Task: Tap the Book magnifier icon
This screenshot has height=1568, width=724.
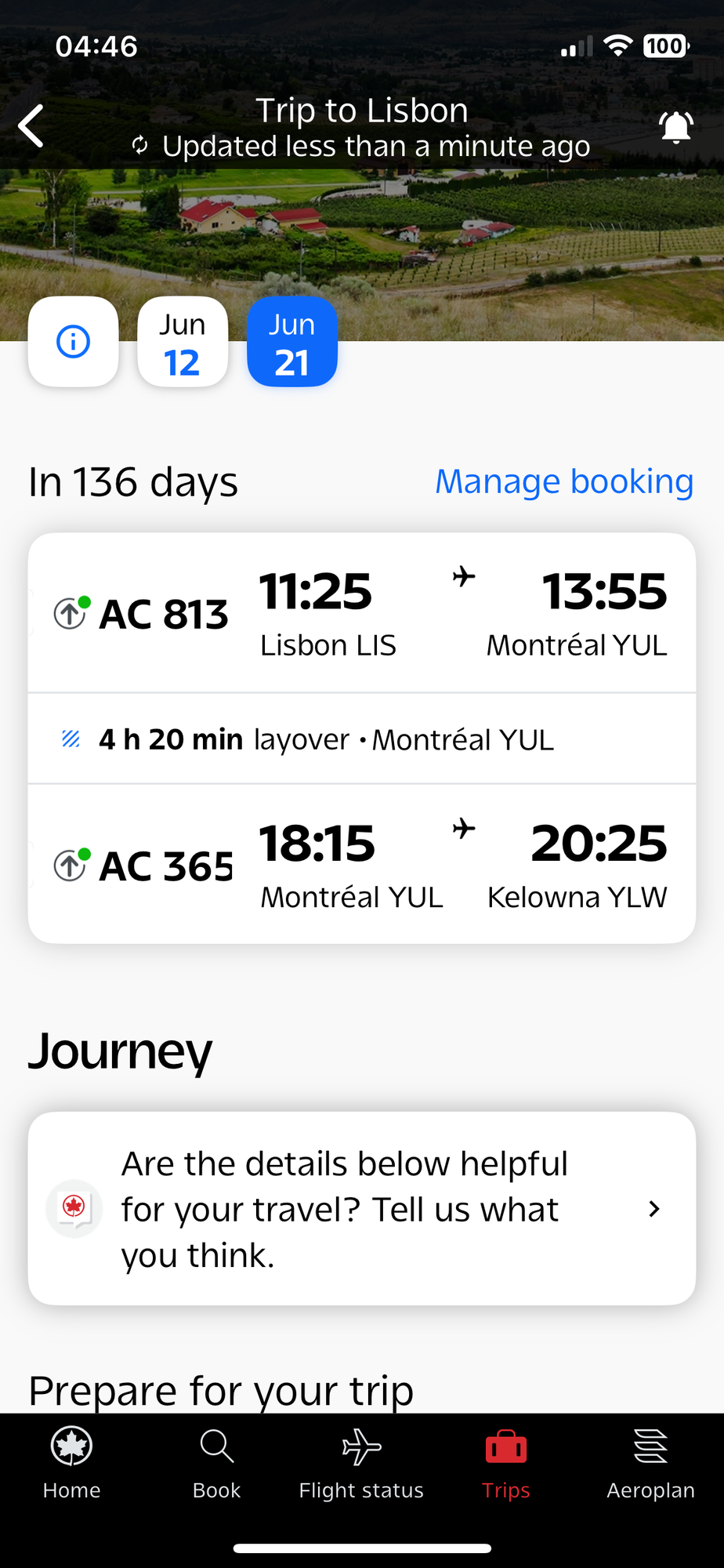Action: pos(216,1446)
